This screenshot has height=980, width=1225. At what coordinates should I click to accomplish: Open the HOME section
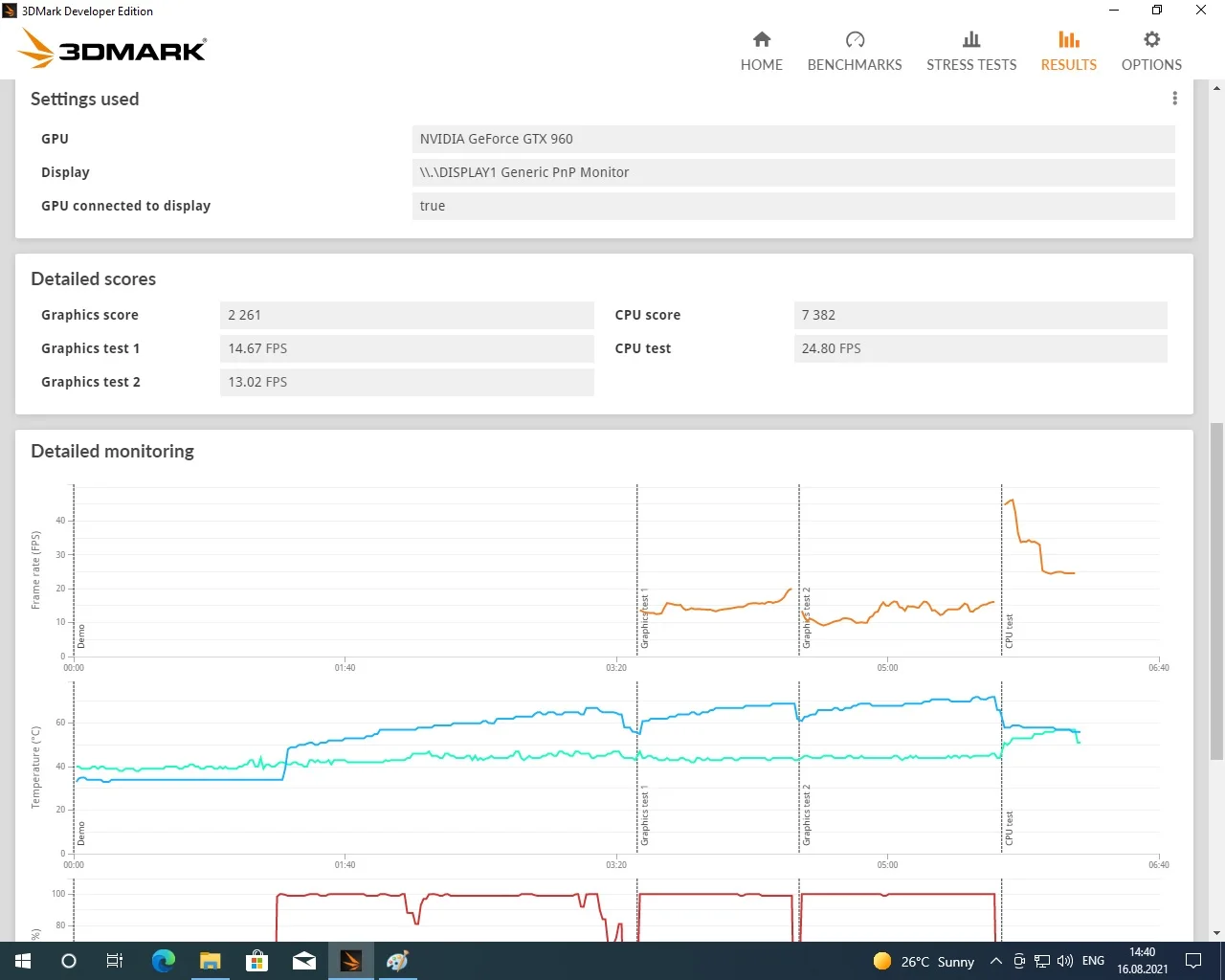[762, 52]
